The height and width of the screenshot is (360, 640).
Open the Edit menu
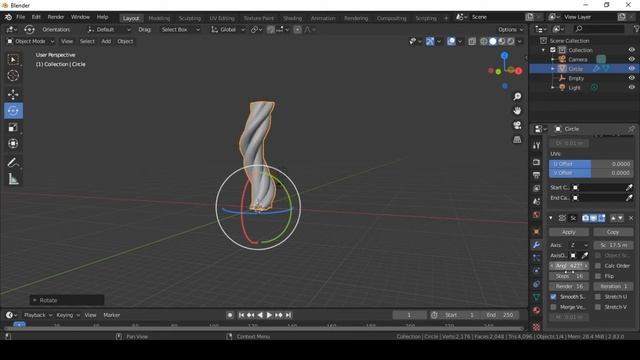pos(36,17)
